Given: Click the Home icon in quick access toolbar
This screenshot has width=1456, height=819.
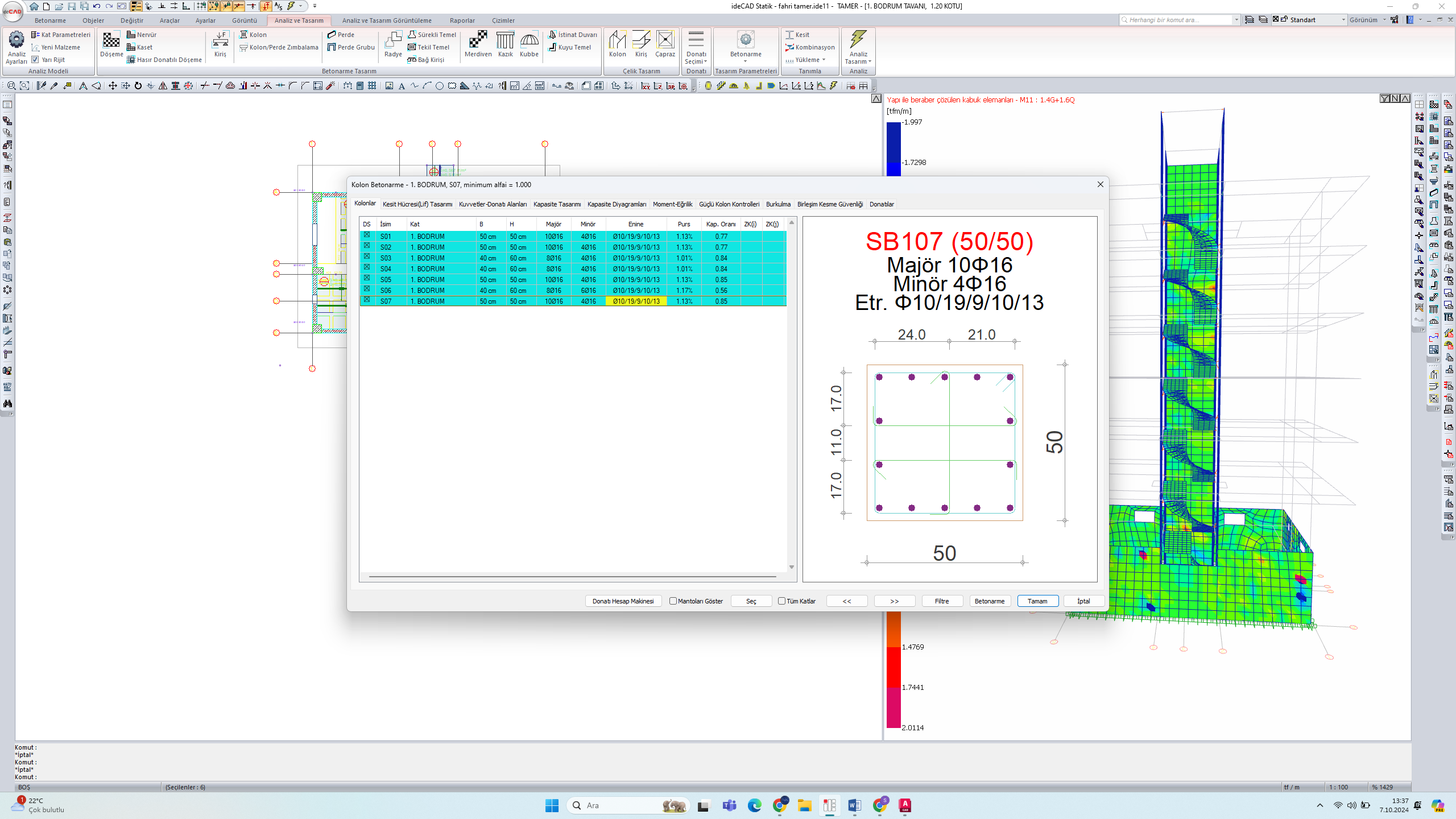Looking at the screenshot, I should click(x=34, y=6).
